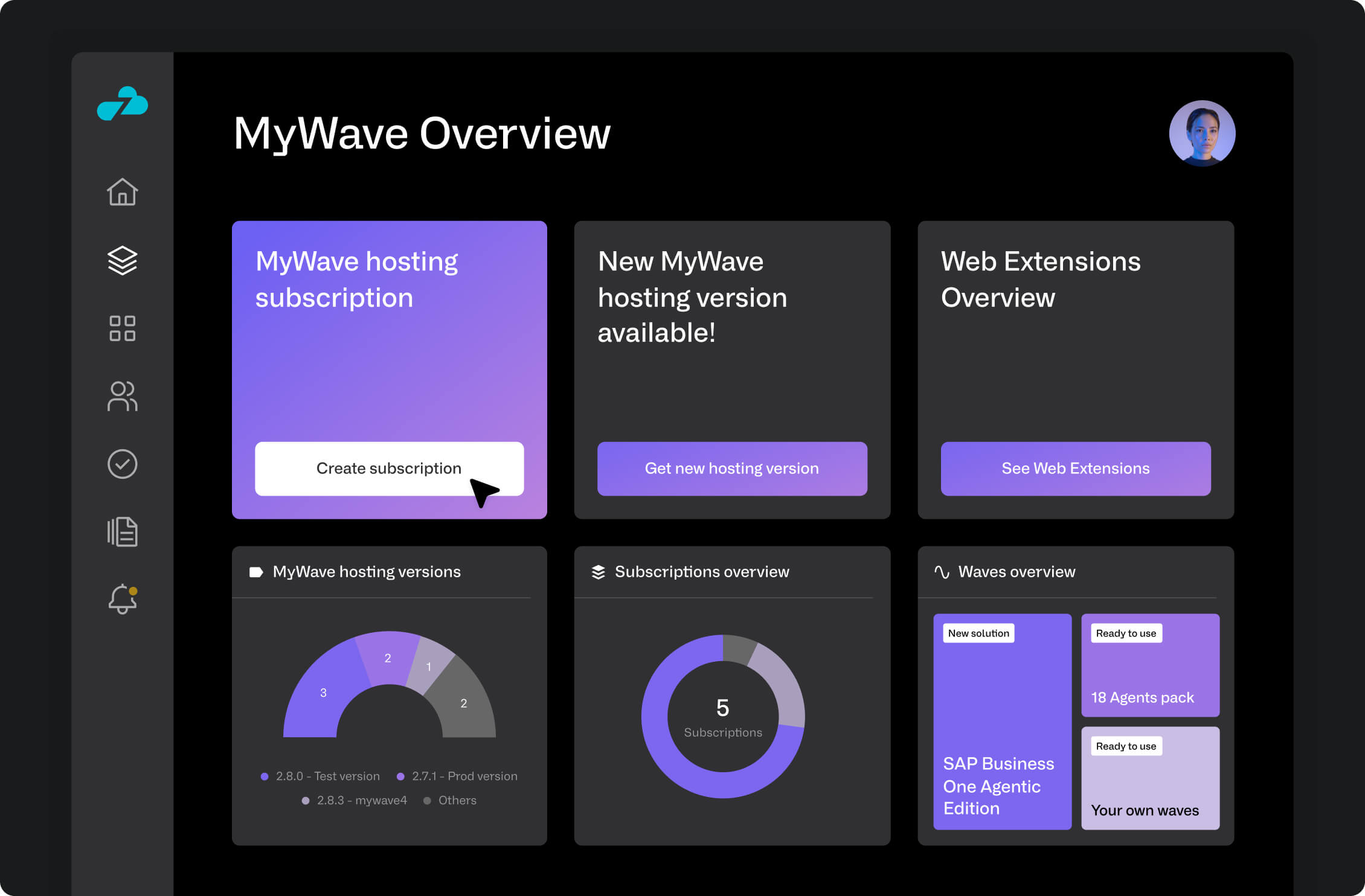Open the Home sidebar icon
This screenshot has width=1365, height=896.
[x=123, y=193]
